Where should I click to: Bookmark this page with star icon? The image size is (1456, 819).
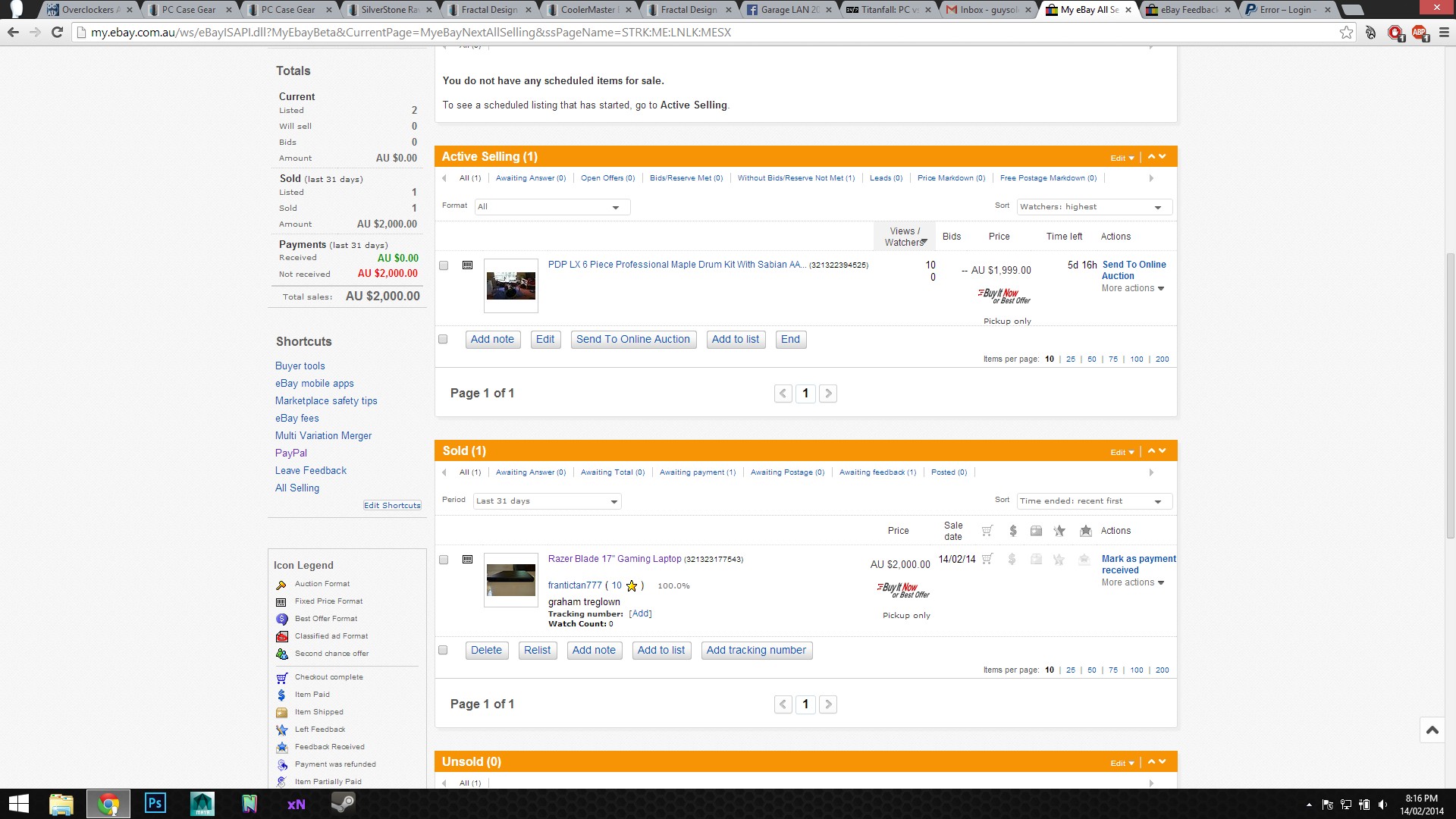[x=1346, y=32]
